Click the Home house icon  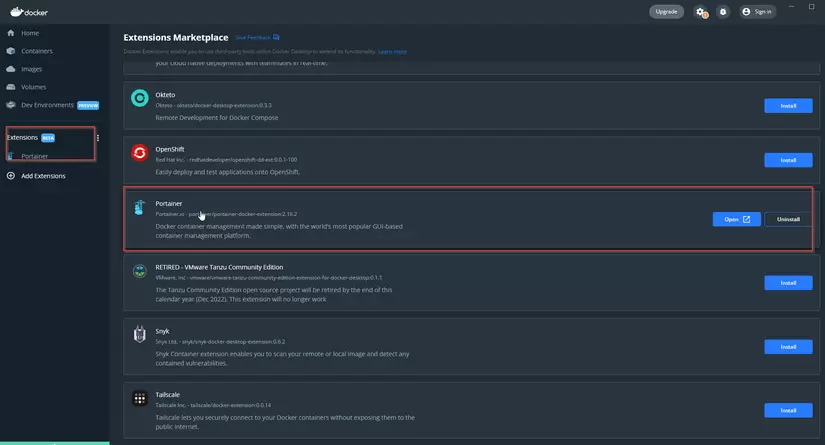(11, 33)
